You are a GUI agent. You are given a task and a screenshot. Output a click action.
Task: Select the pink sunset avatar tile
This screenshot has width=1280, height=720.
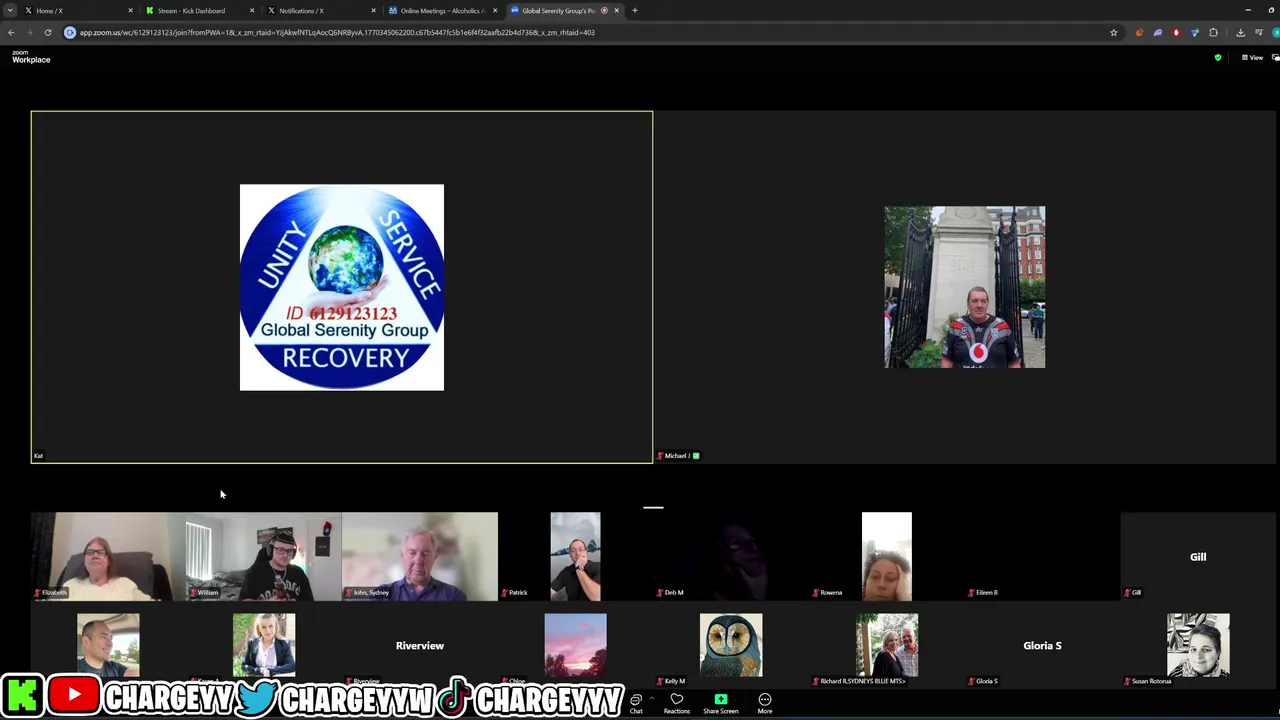575,646
